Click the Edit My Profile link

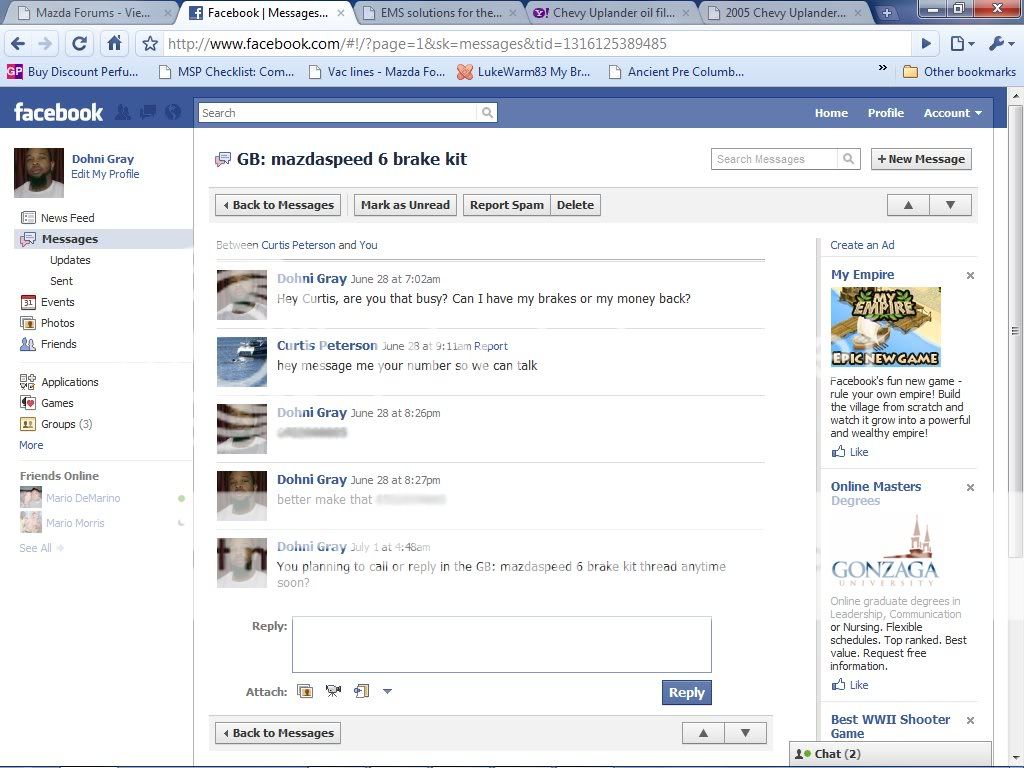coord(105,174)
